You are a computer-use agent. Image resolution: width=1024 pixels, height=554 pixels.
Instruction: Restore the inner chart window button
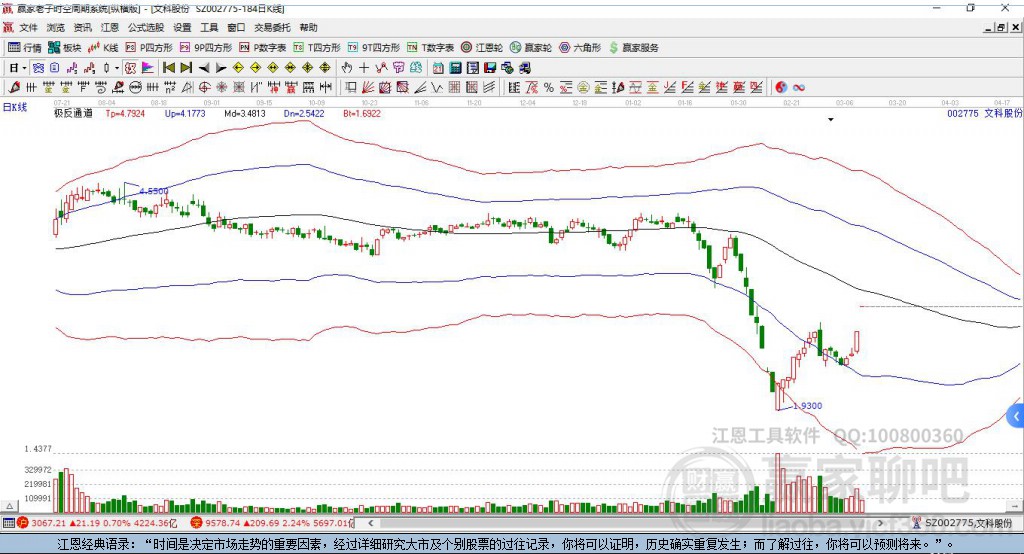tap(1000, 27)
